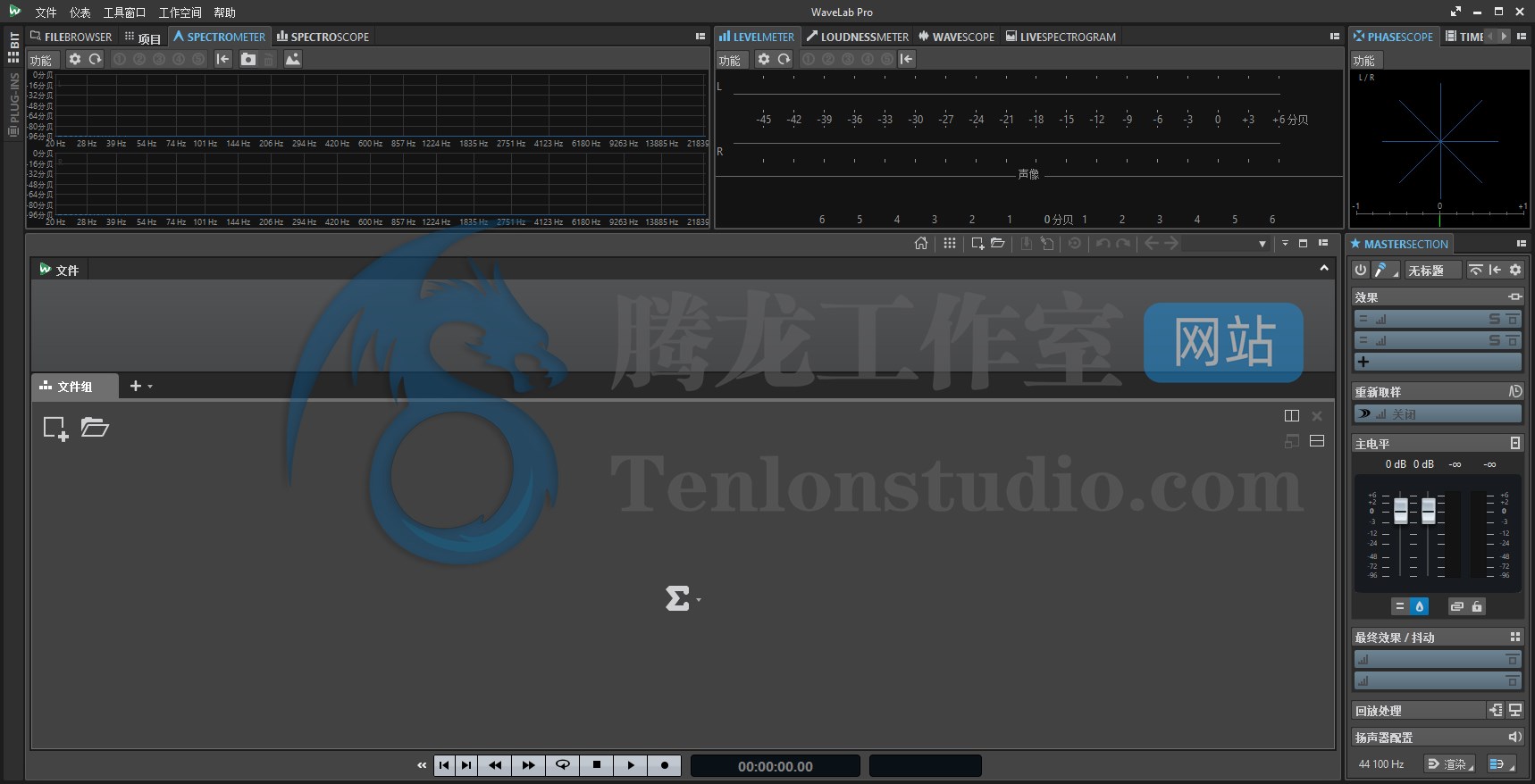
Task: Open the 工作空间 menu
Action: tap(180, 12)
